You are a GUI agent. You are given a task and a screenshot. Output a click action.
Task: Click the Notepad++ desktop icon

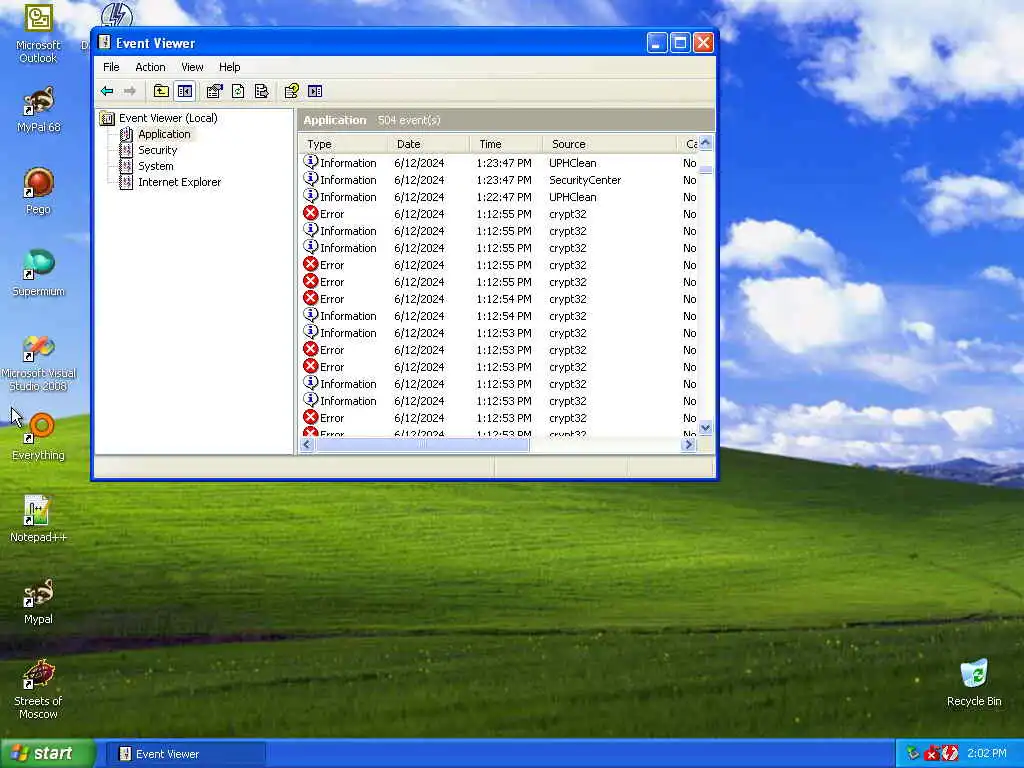tap(38, 519)
